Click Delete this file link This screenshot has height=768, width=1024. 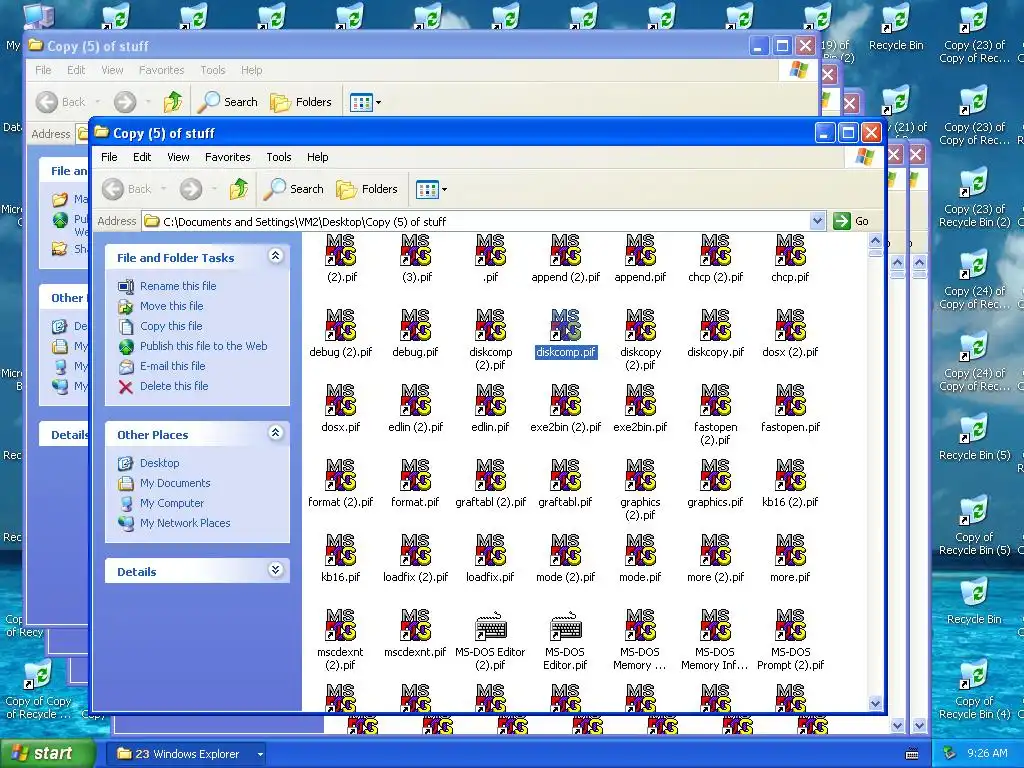pos(174,386)
